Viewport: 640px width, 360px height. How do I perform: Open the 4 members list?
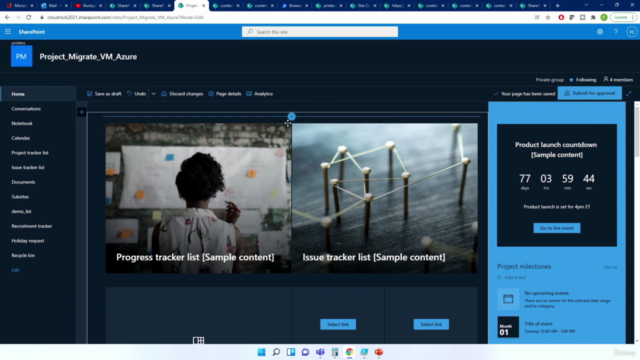click(x=618, y=80)
